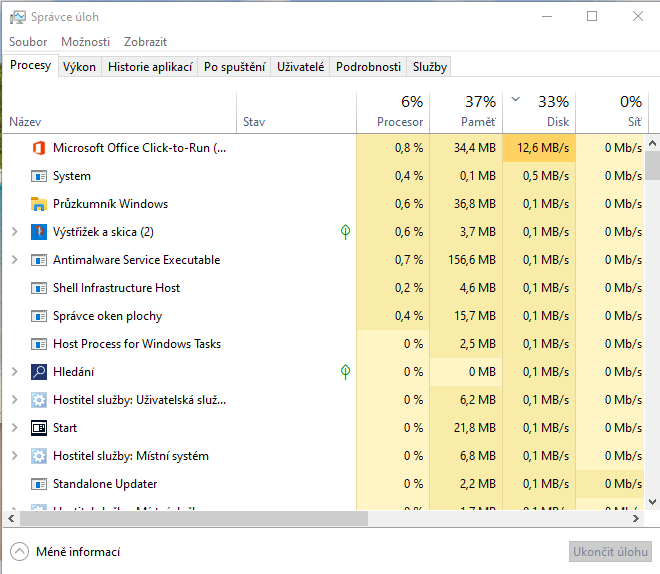Click the Hledání magnifier icon

pos(39,372)
